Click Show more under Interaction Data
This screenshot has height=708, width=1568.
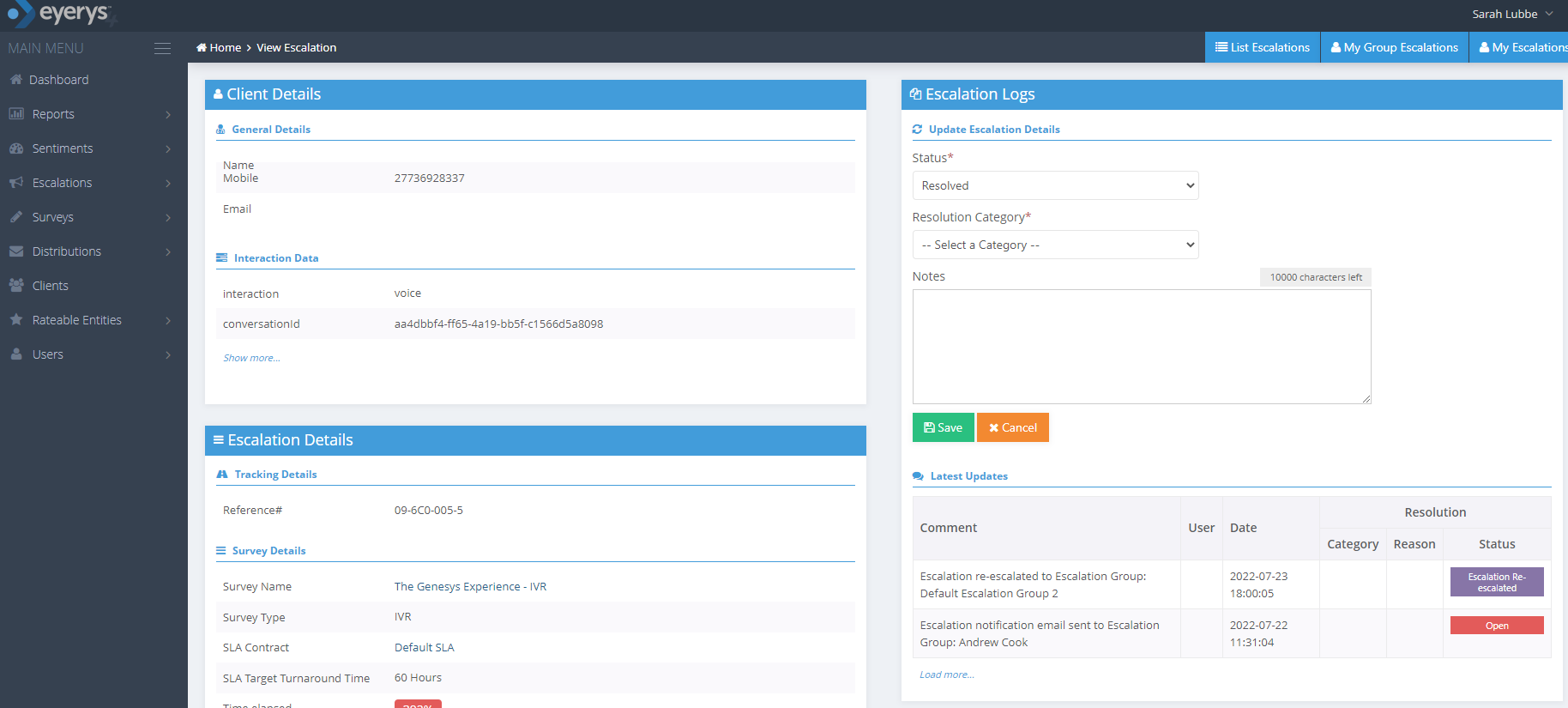[251, 358]
